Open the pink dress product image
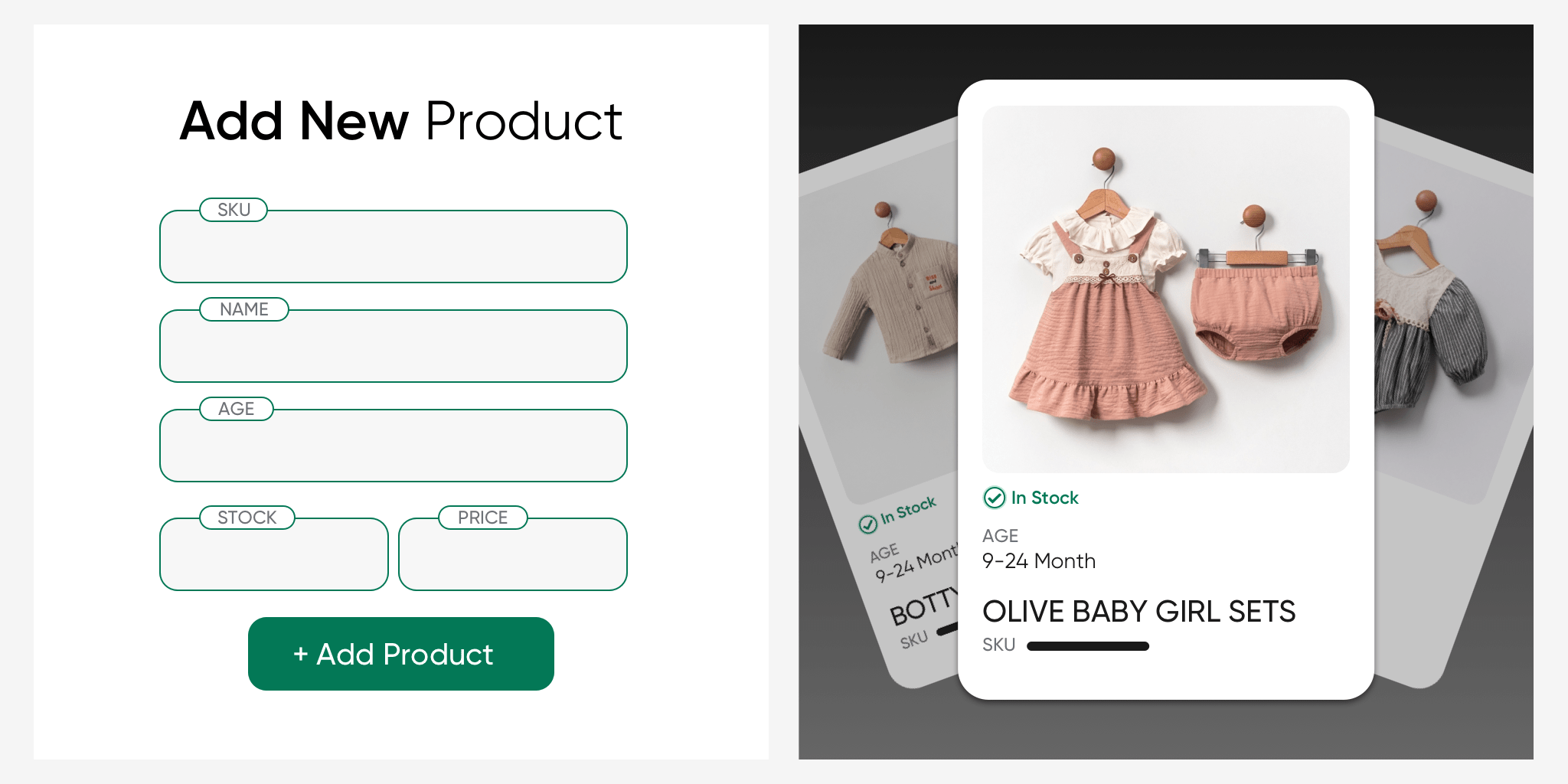The width and height of the screenshot is (1568, 784). click(1166, 289)
